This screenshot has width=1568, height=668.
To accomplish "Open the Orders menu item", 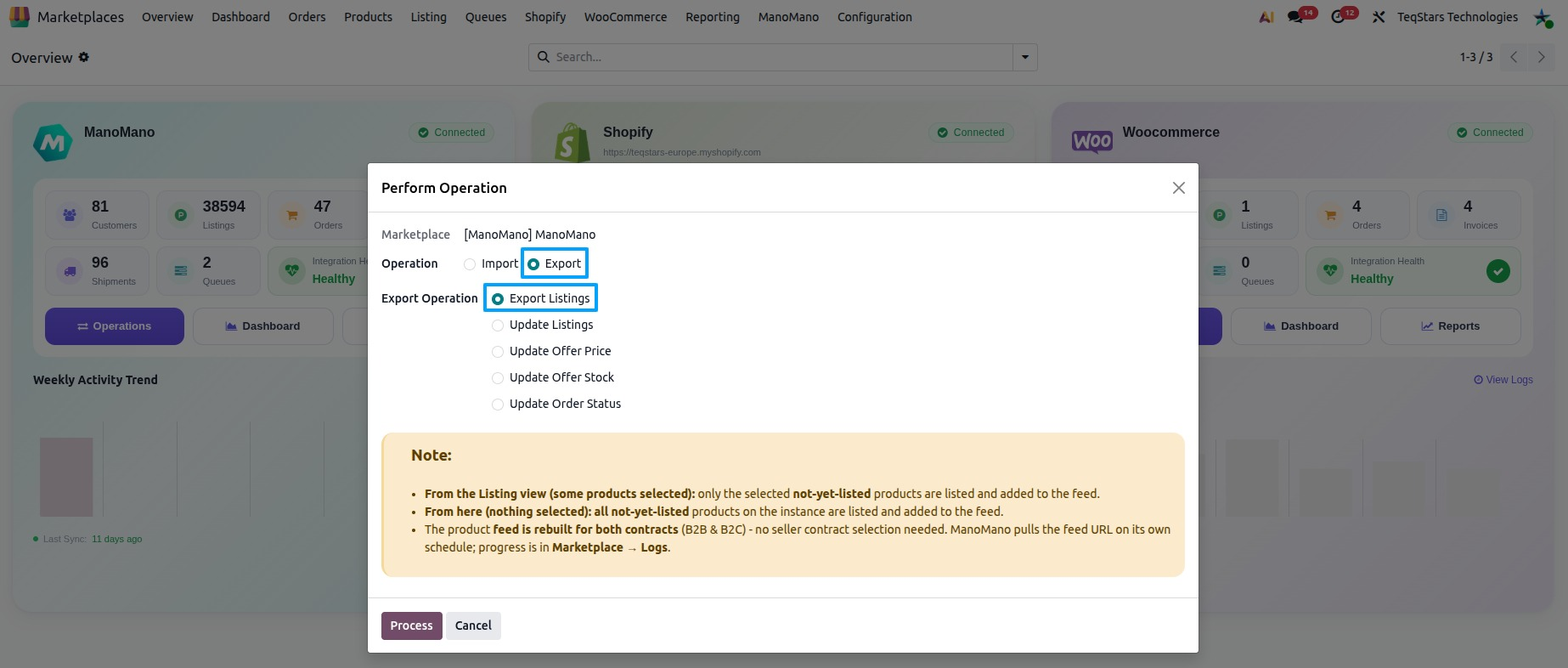I will 307,17.
